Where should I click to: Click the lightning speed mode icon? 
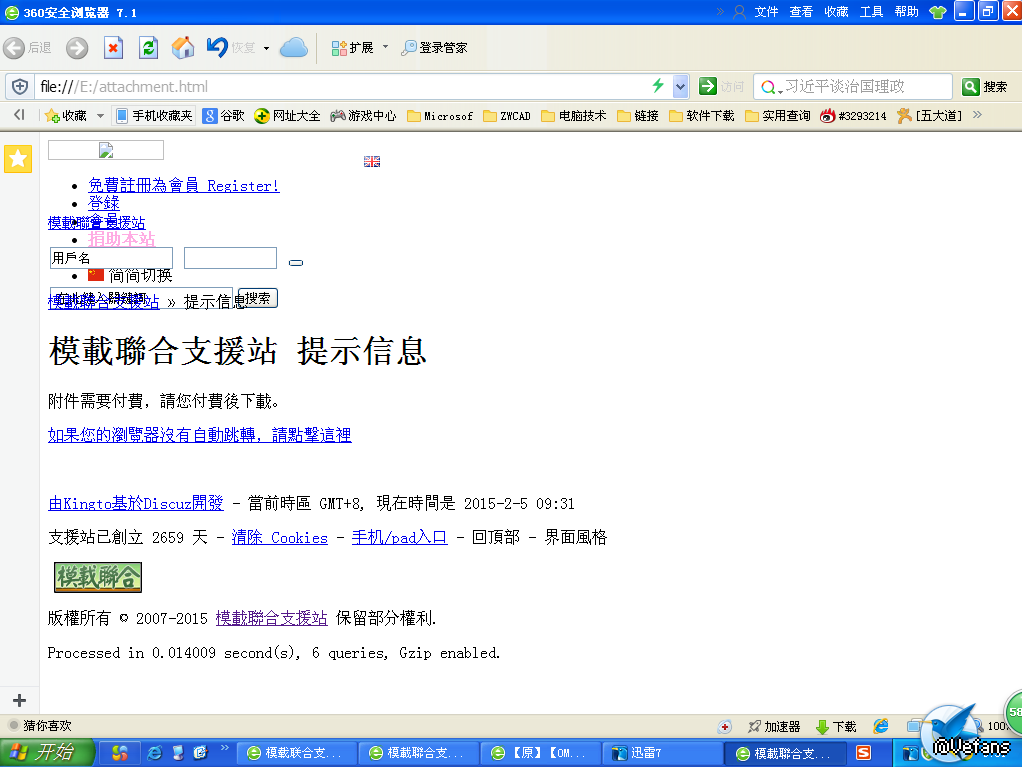pos(658,85)
